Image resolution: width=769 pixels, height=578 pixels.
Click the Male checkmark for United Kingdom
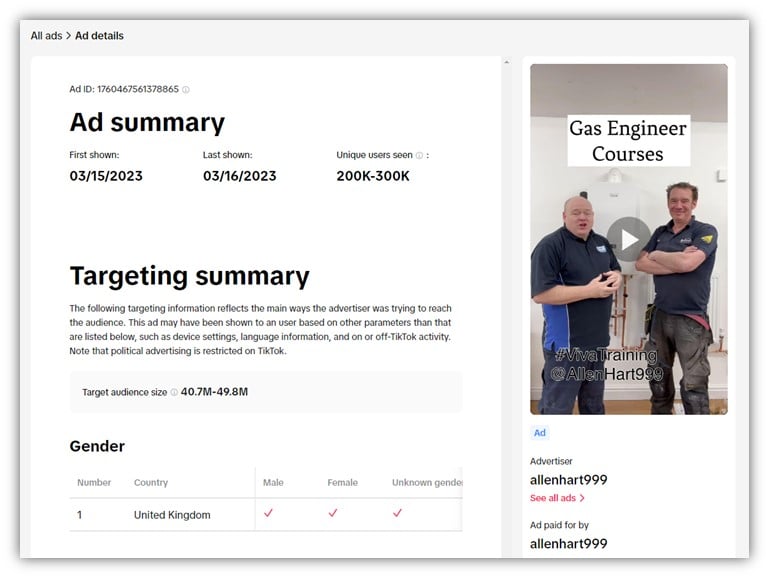[x=268, y=513]
